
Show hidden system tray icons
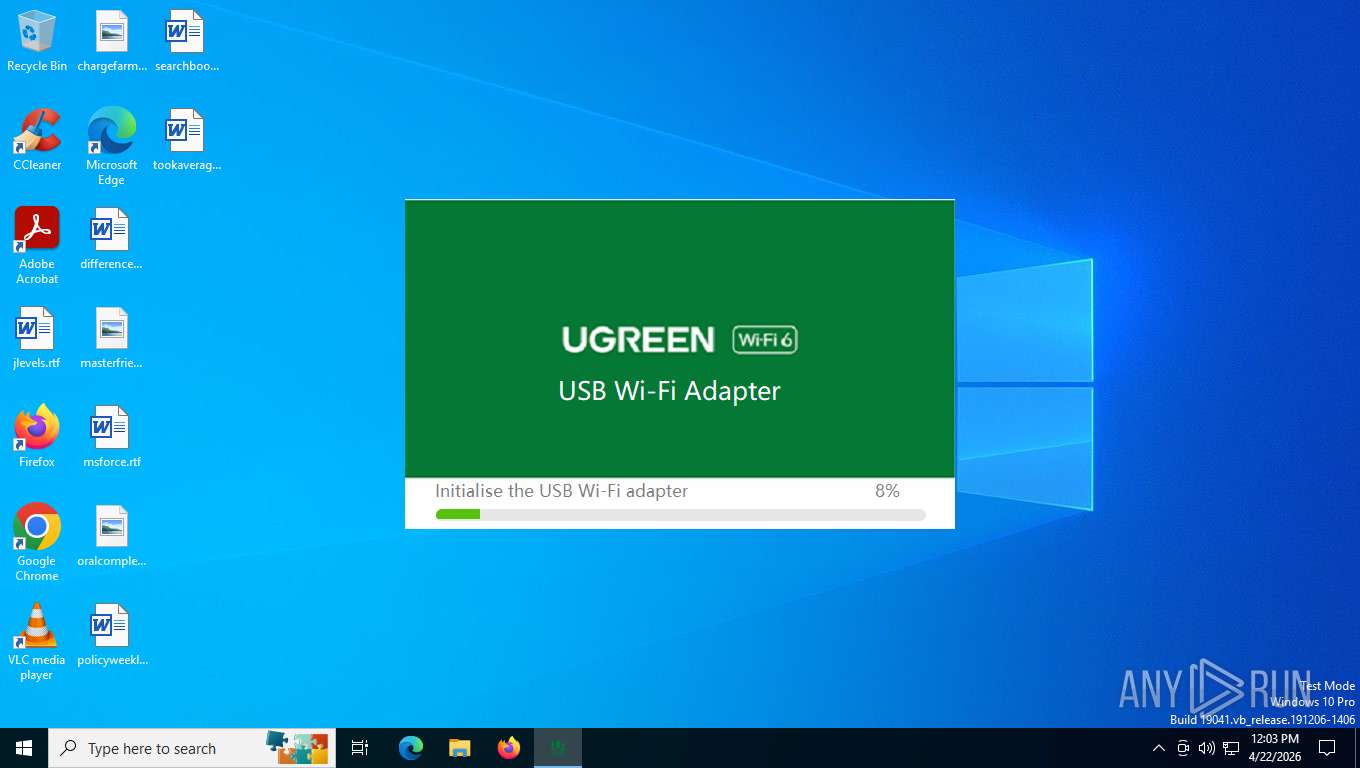click(1159, 748)
